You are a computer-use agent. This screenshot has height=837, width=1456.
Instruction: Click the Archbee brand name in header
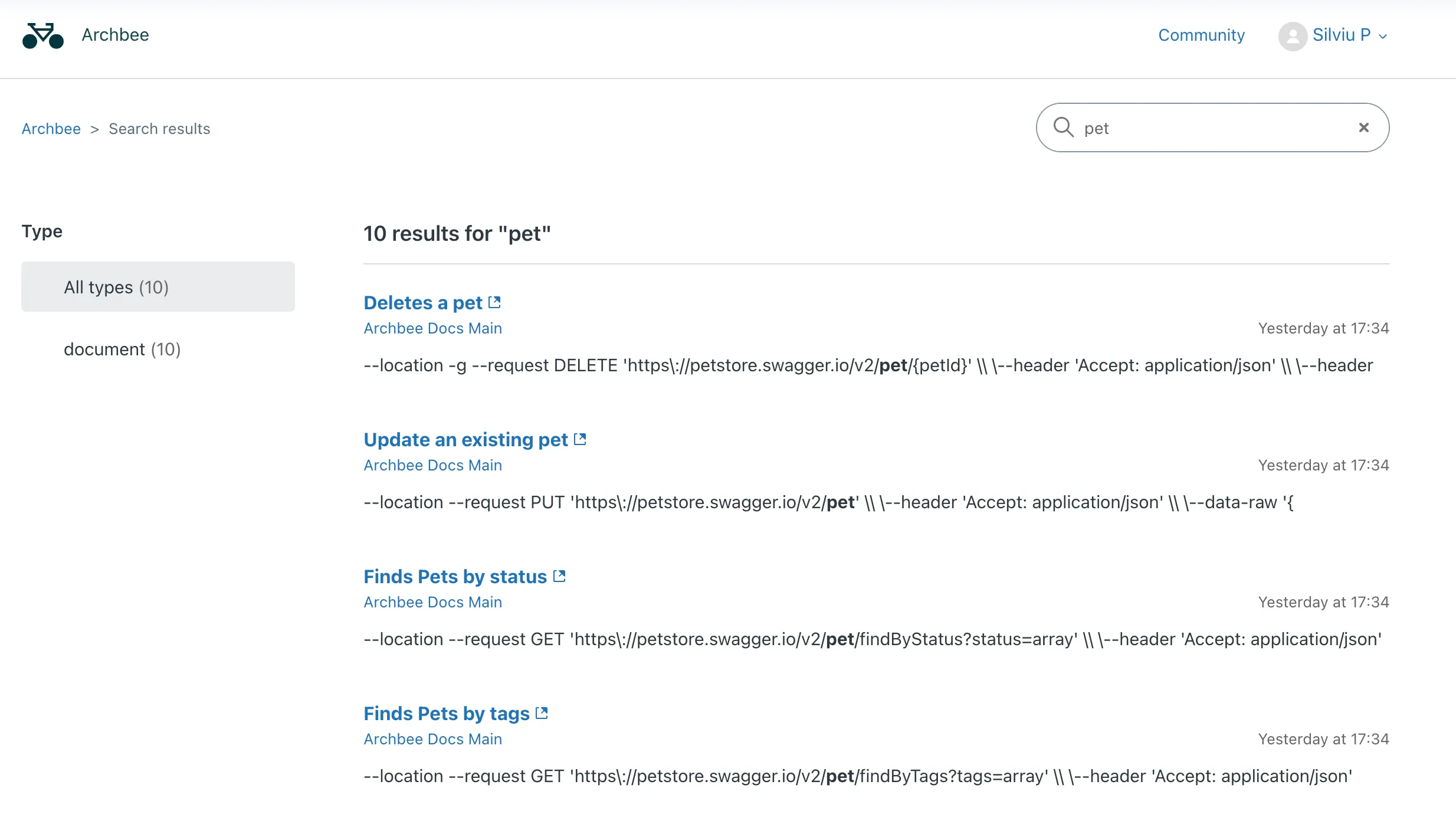116,35
